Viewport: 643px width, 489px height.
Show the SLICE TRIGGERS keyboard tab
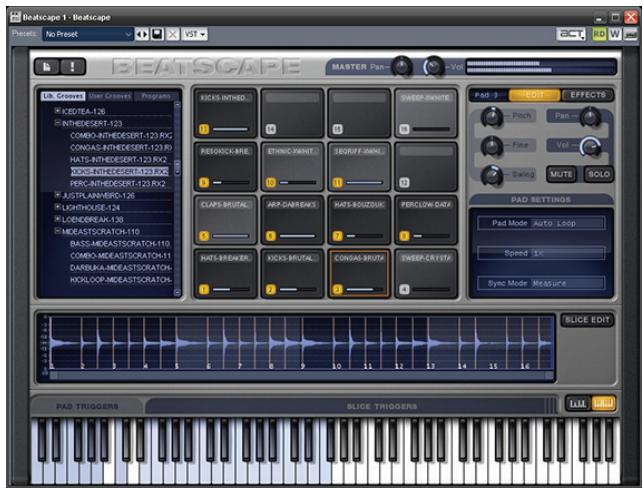tap(382, 406)
